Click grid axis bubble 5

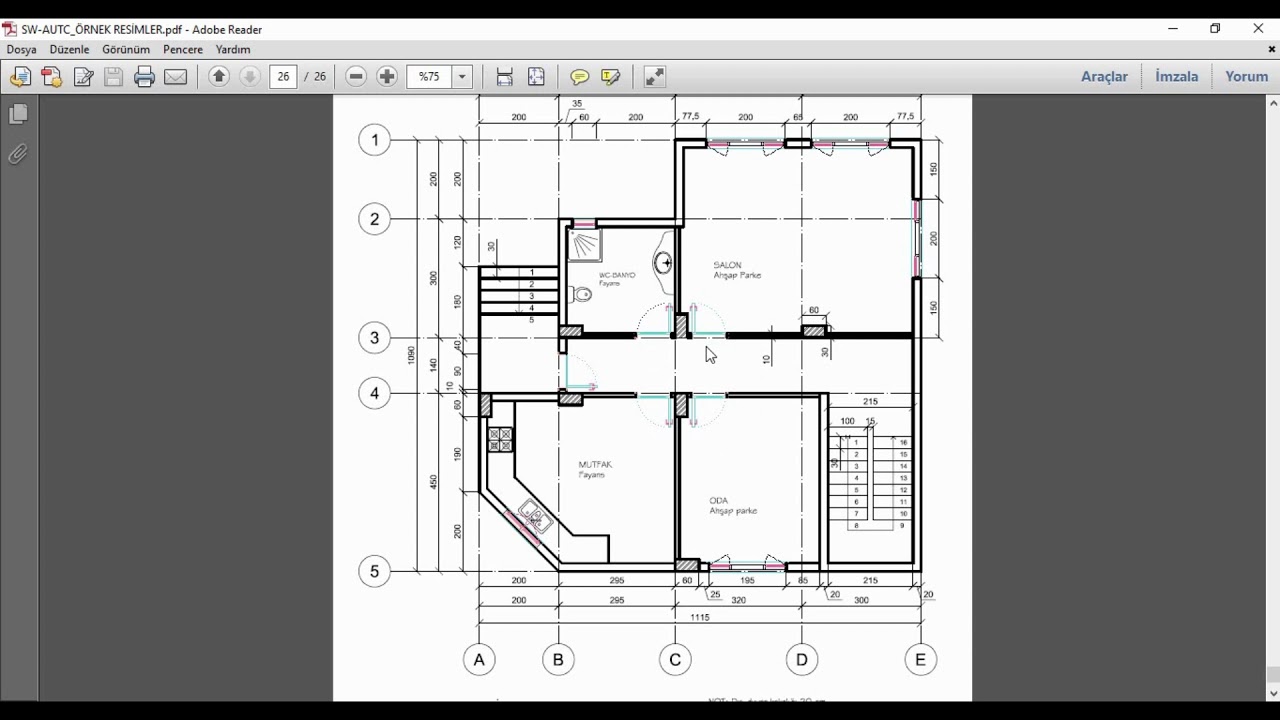375,572
